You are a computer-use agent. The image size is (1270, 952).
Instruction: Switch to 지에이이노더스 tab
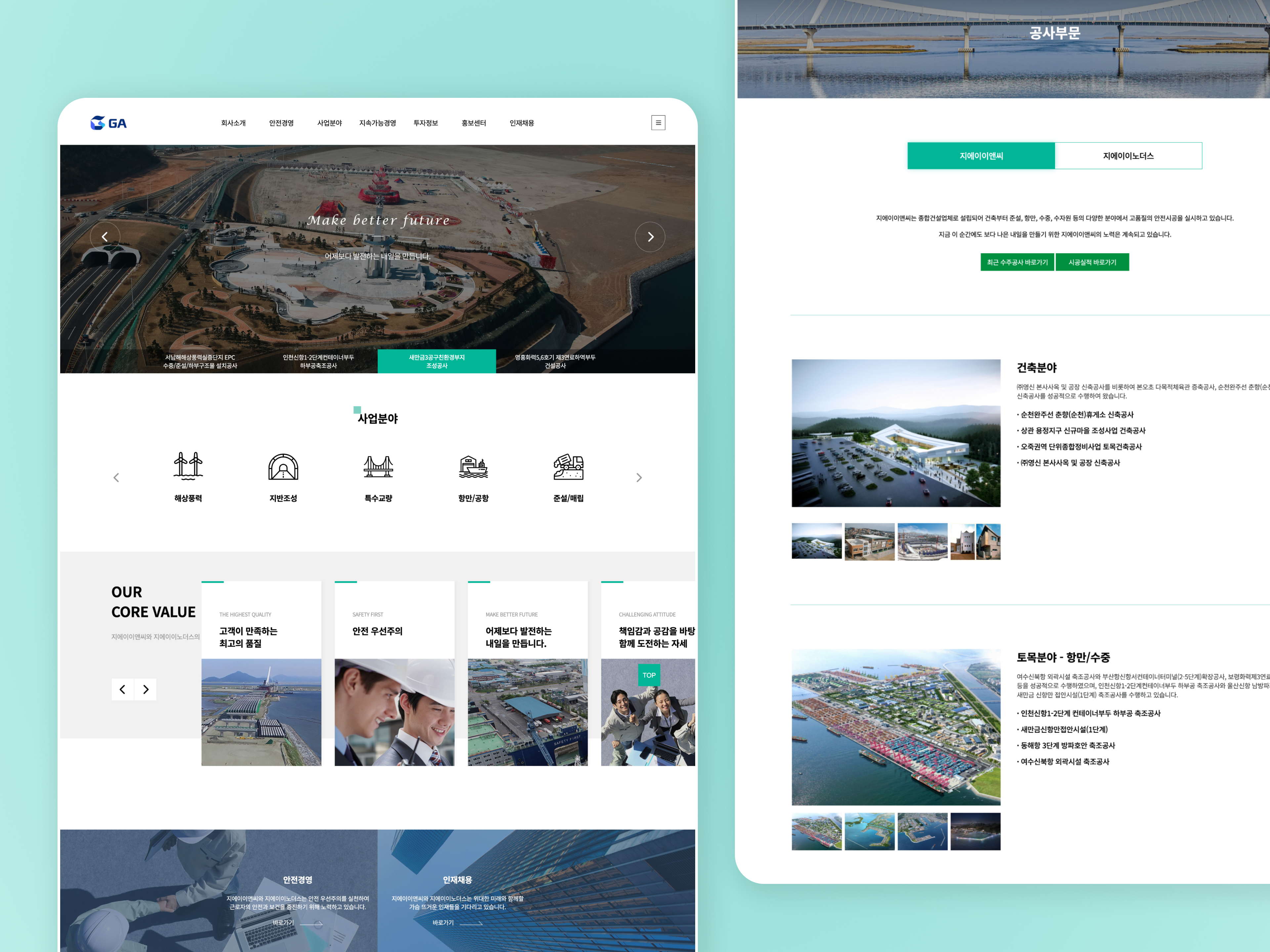[x=1128, y=156]
